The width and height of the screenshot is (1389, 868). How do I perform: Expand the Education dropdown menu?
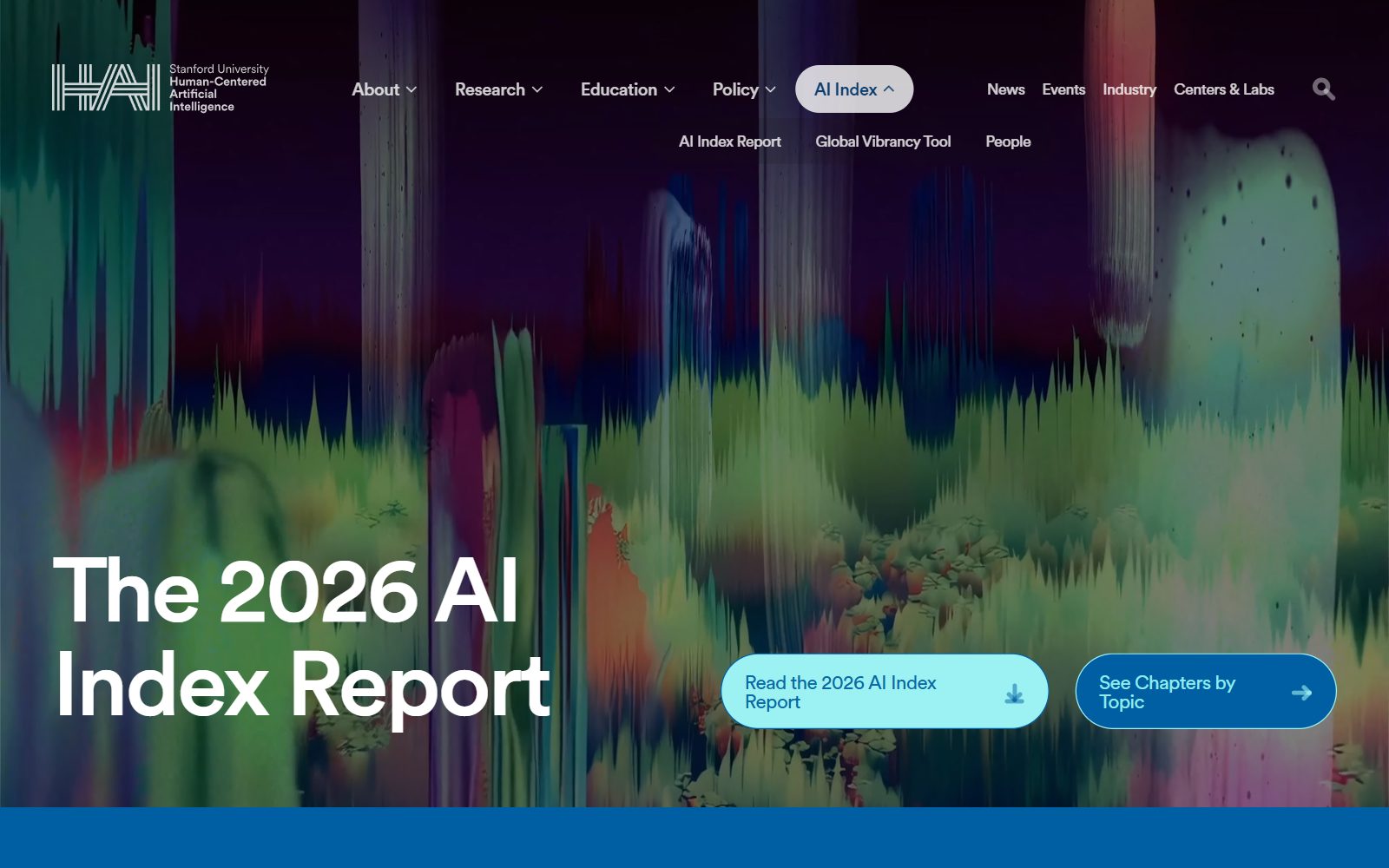pyautogui.click(x=628, y=89)
